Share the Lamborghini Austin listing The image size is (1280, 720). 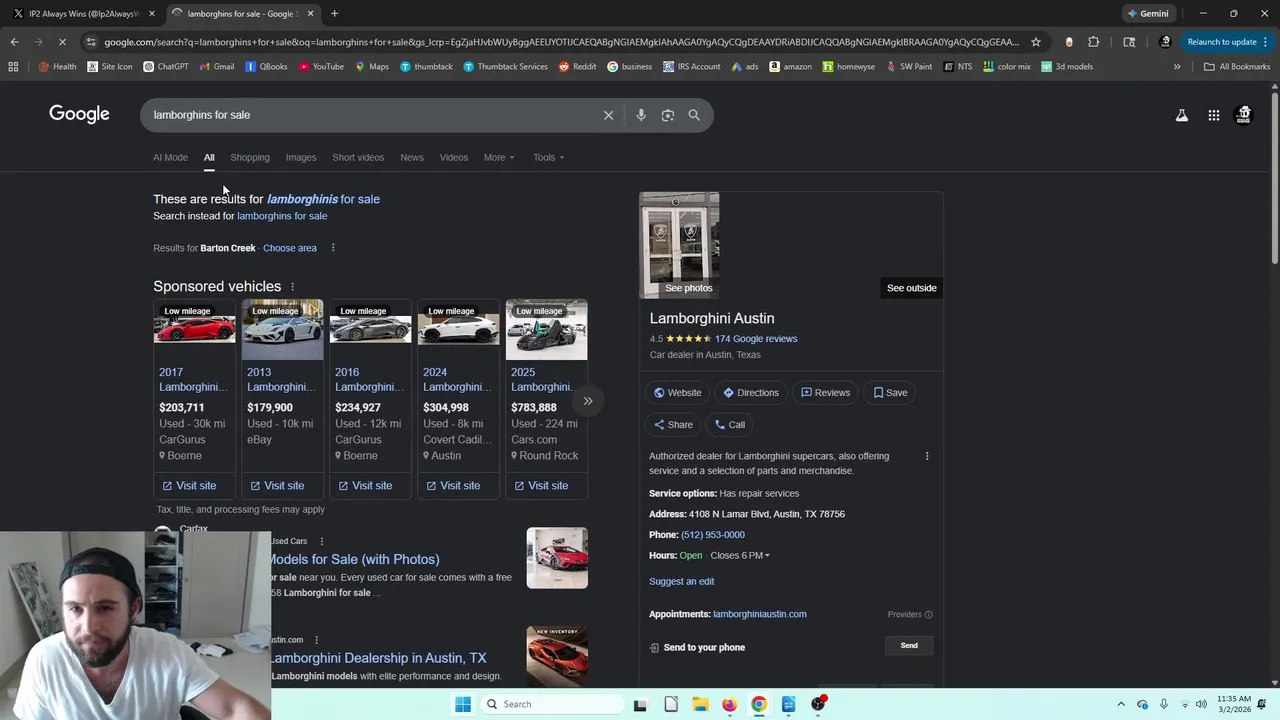click(673, 425)
